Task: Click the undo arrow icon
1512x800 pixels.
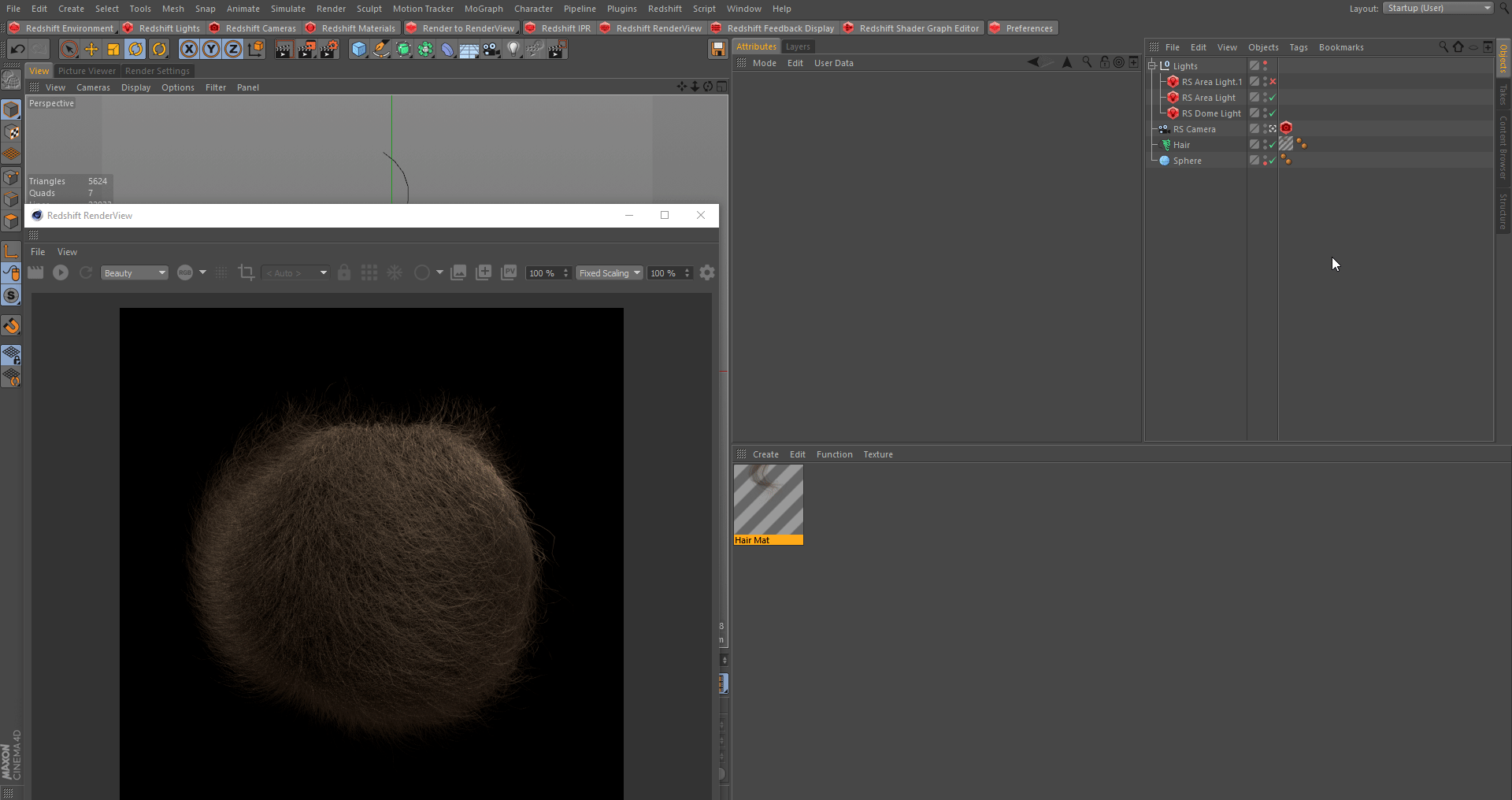Action: tap(17, 50)
